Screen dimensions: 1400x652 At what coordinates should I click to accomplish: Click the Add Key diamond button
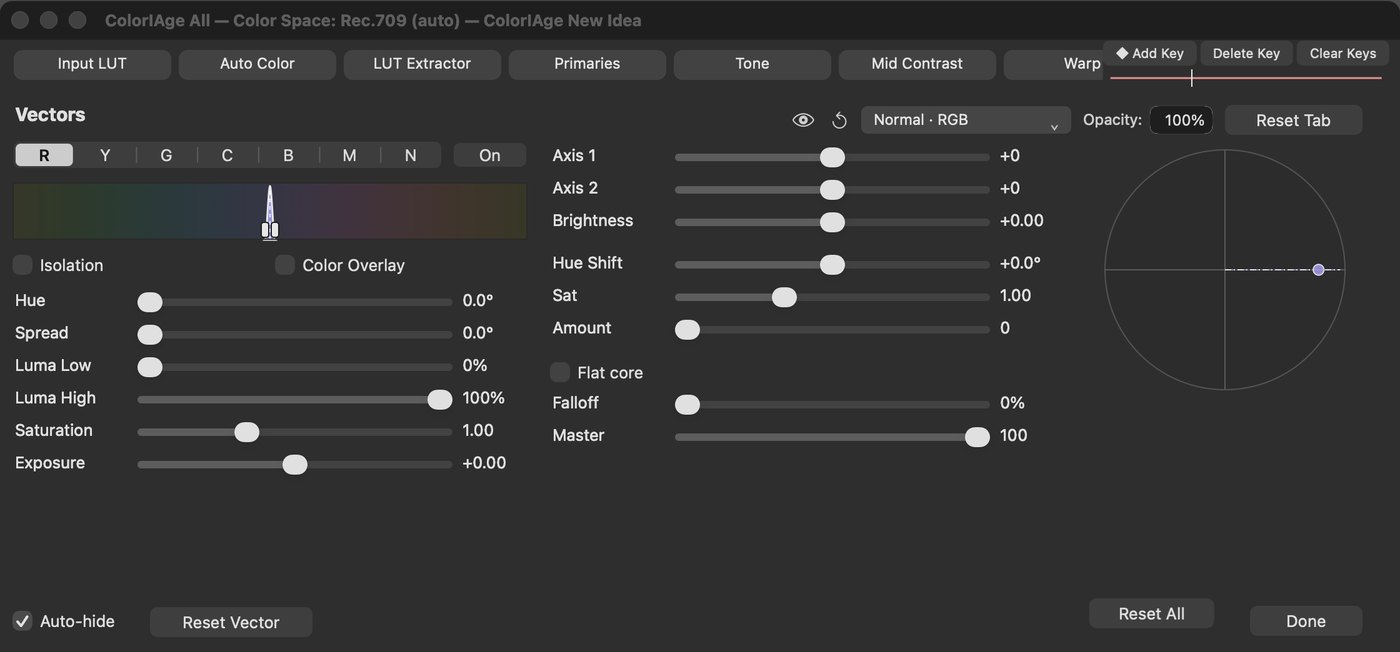tap(1150, 53)
